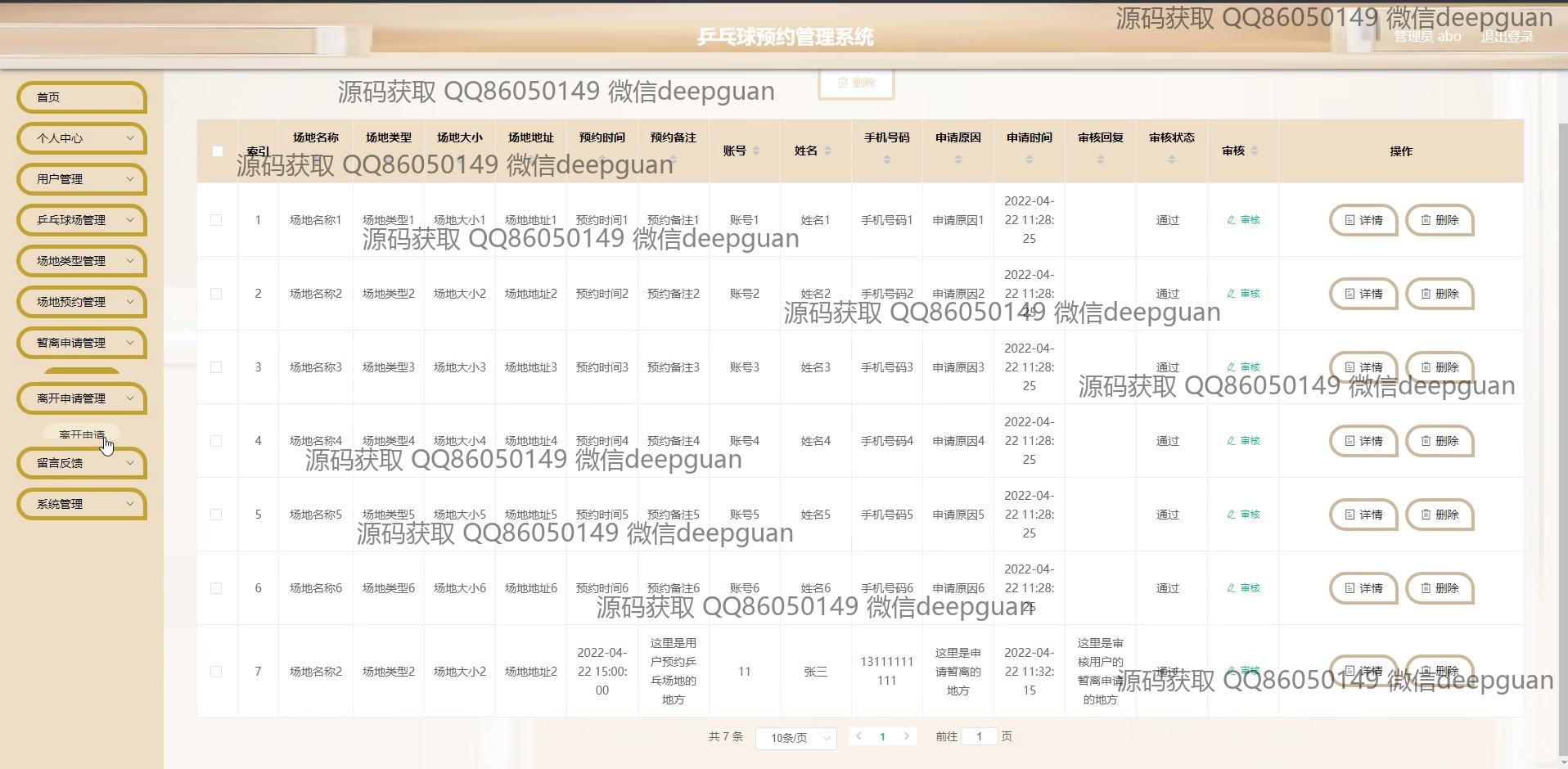Viewport: 1568px width, 769px height.
Task: Go to next page arrow in pagination
Action: point(906,736)
